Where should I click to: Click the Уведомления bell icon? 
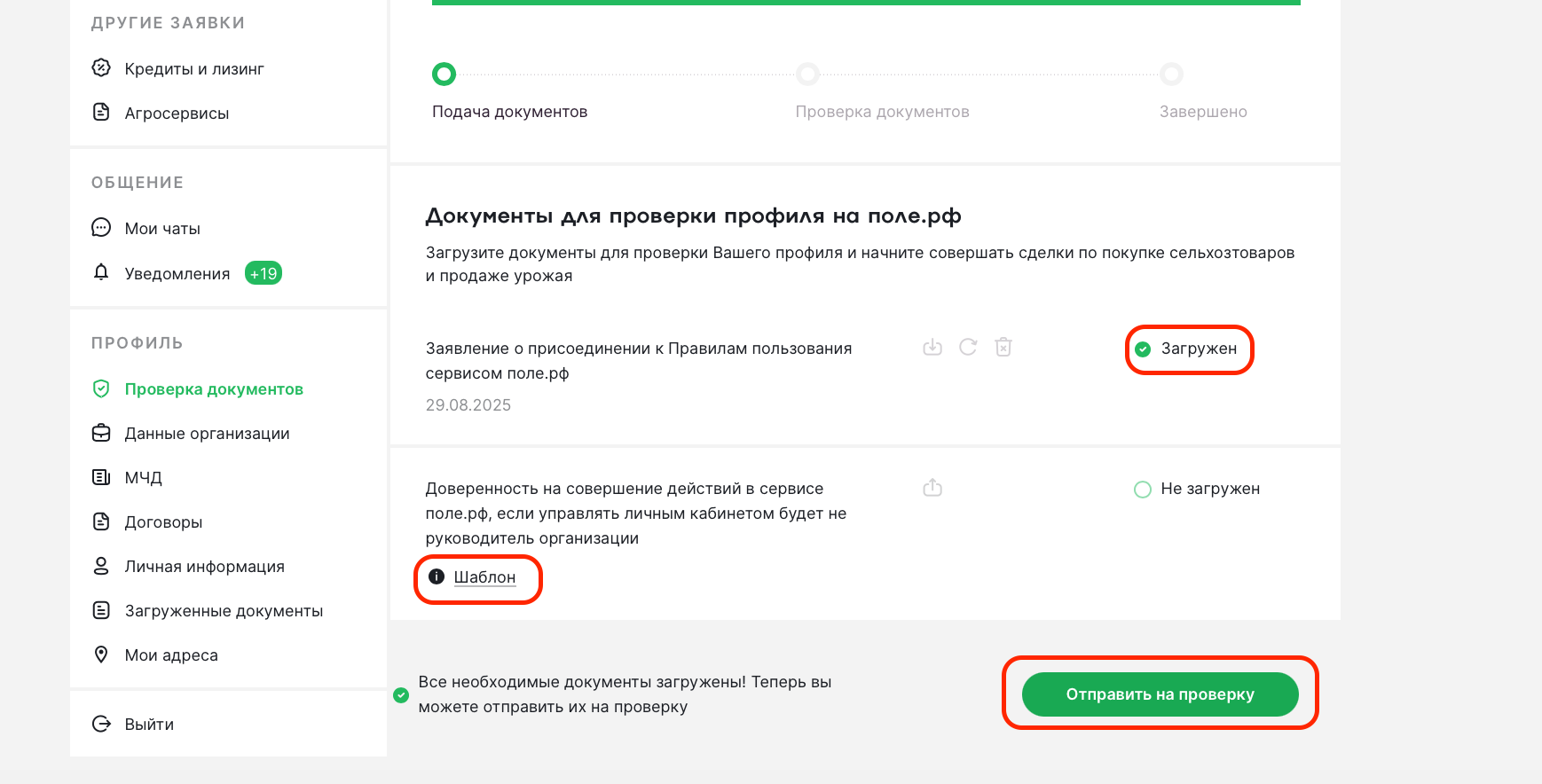pos(101,272)
